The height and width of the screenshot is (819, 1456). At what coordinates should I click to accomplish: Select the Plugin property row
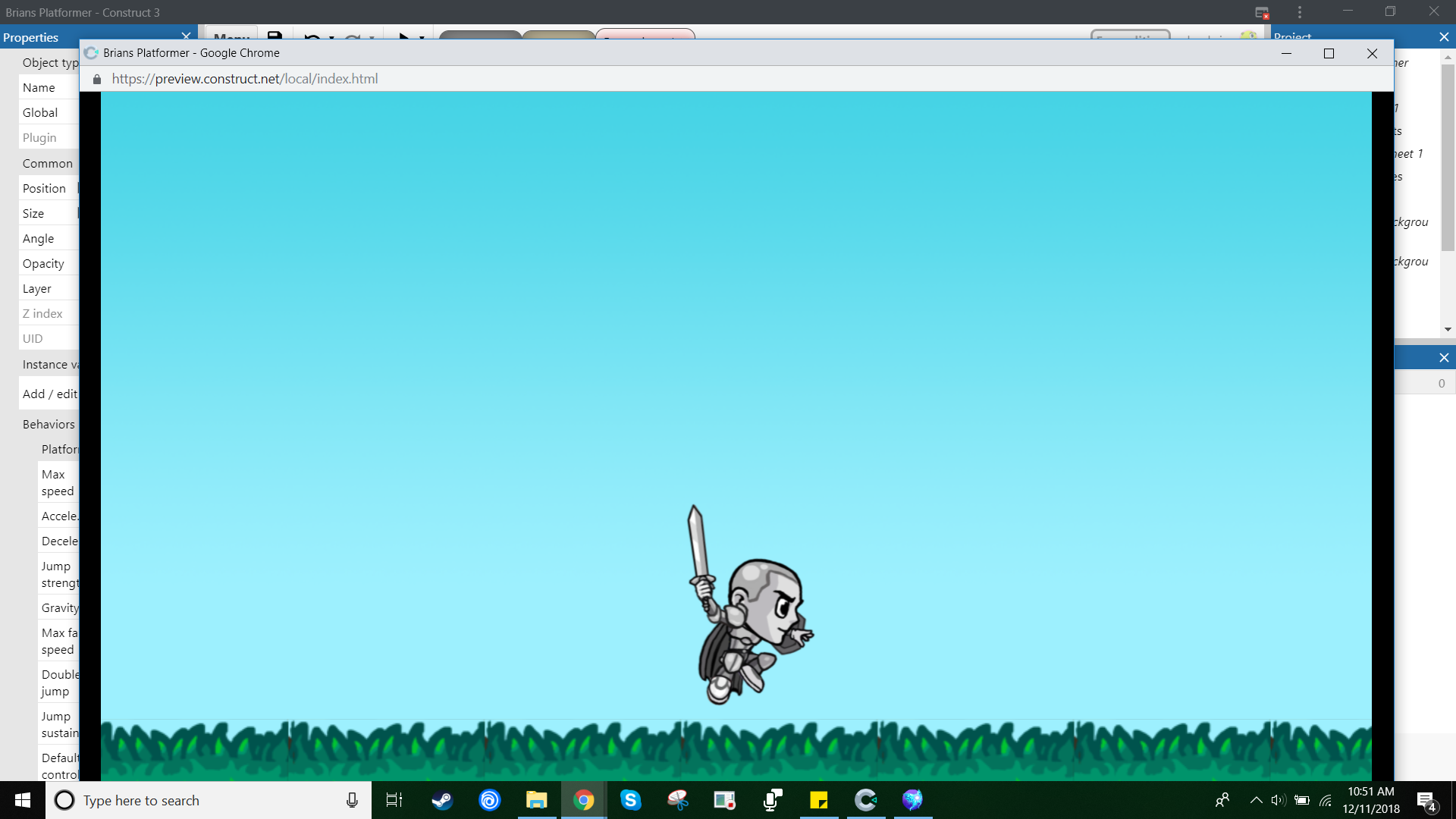point(49,138)
